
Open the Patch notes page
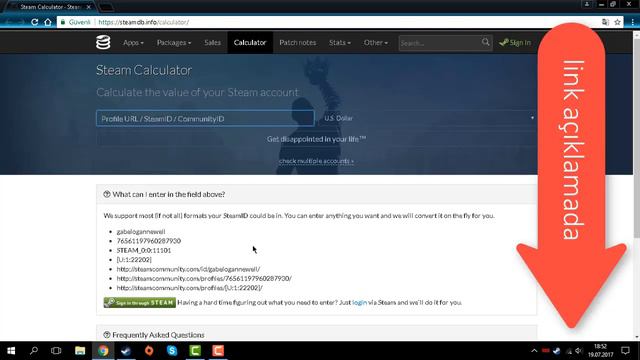[x=298, y=42]
